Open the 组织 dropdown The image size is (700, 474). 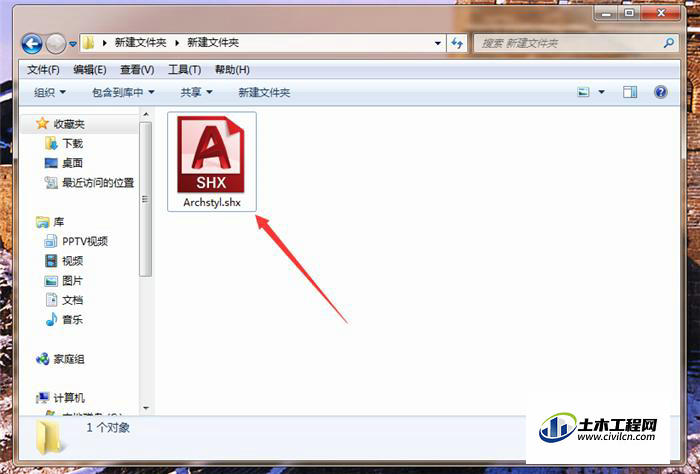point(50,92)
